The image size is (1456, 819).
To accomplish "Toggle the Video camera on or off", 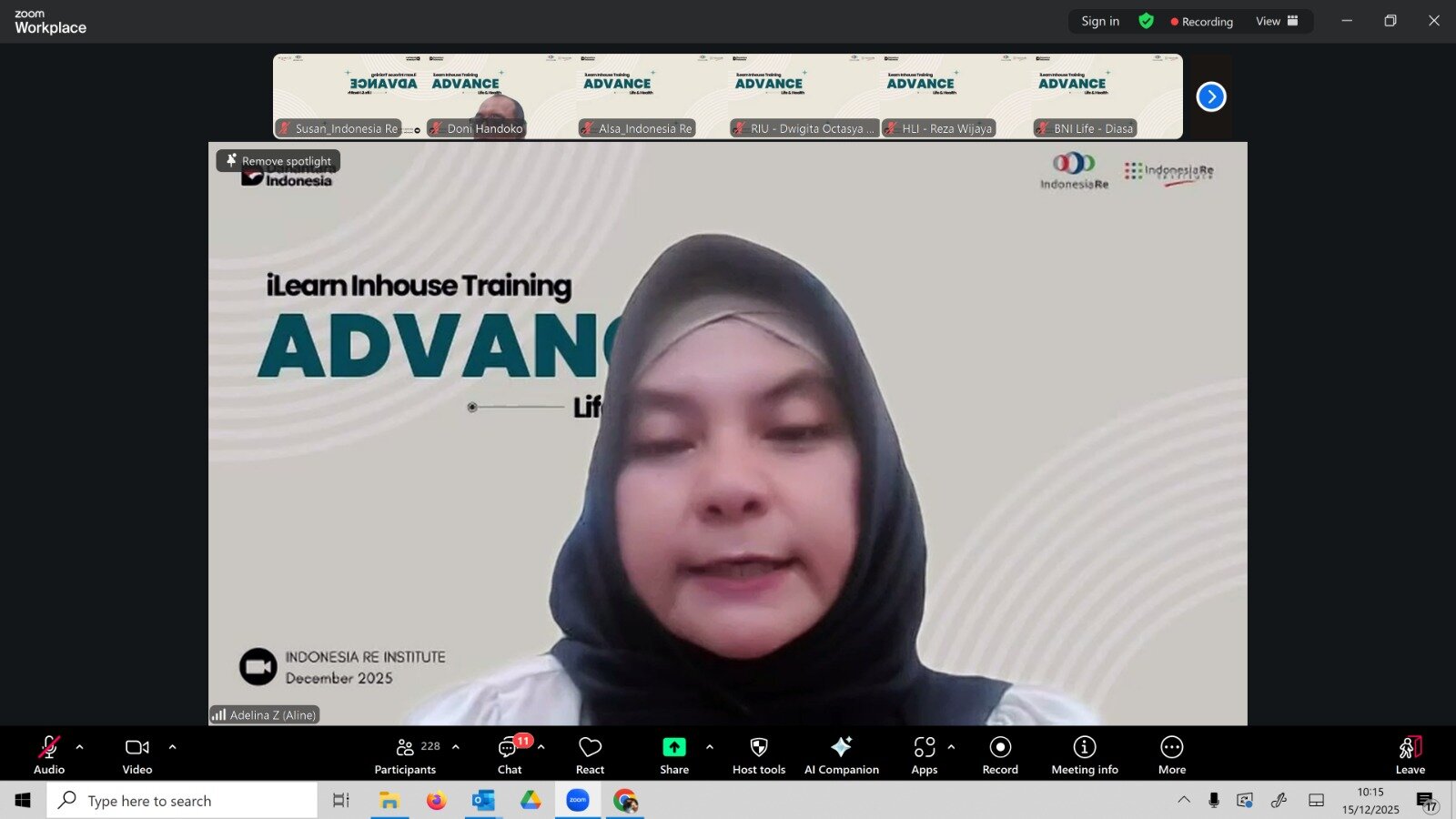I will [x=137, y=754].
